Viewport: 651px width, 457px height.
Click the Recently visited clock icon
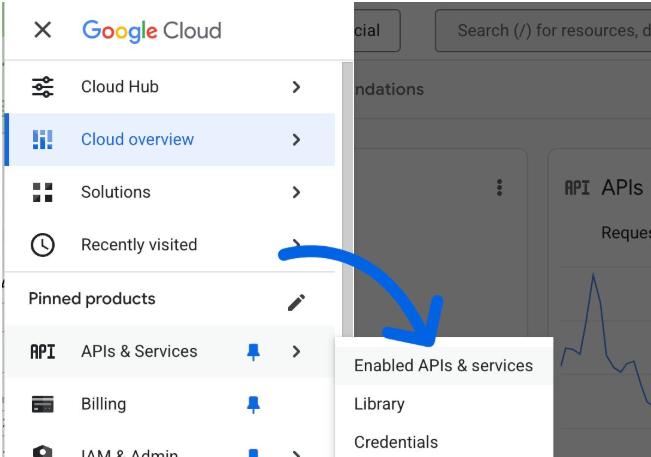point(42,245)
